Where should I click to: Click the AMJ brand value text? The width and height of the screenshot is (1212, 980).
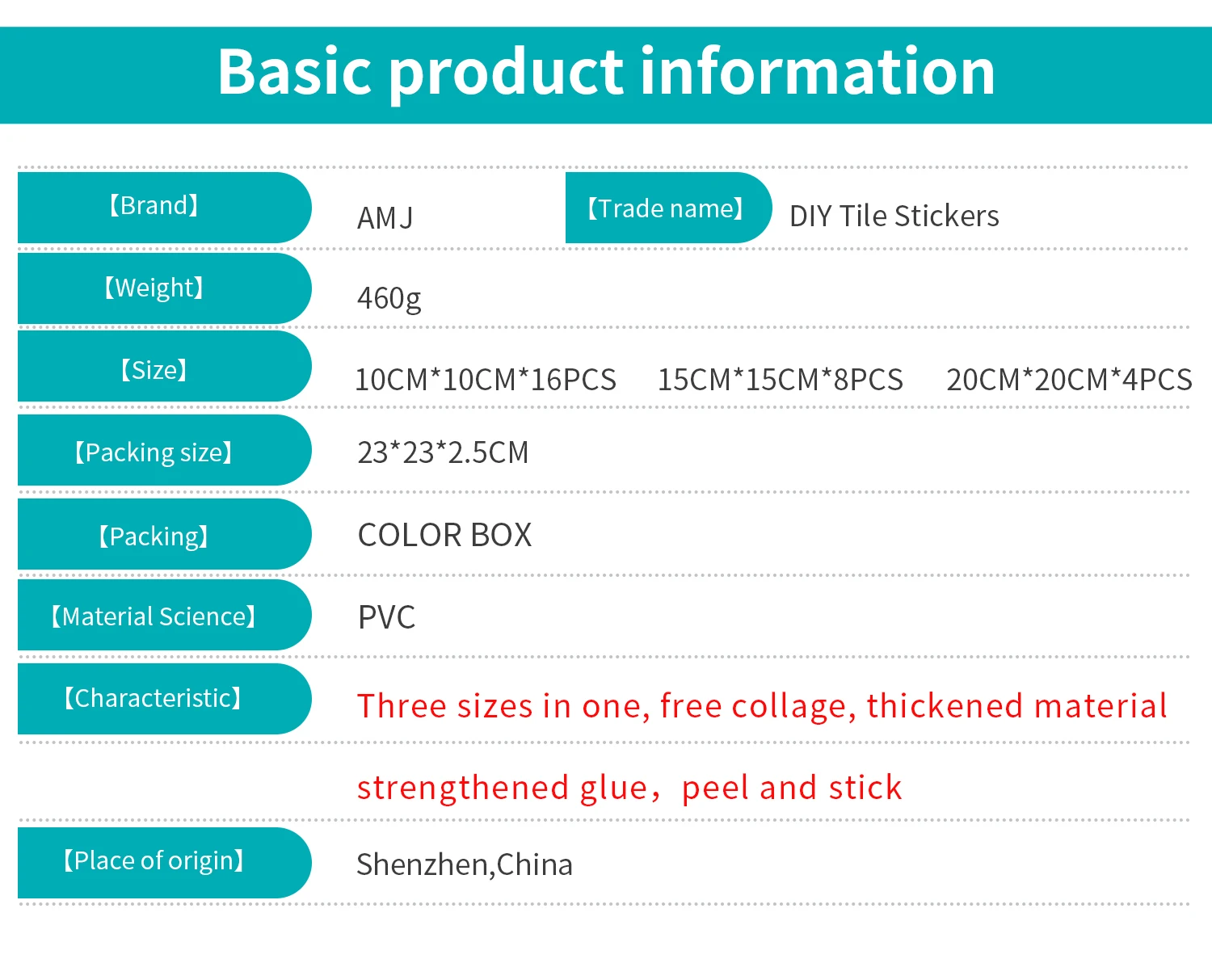pos(385,217)
